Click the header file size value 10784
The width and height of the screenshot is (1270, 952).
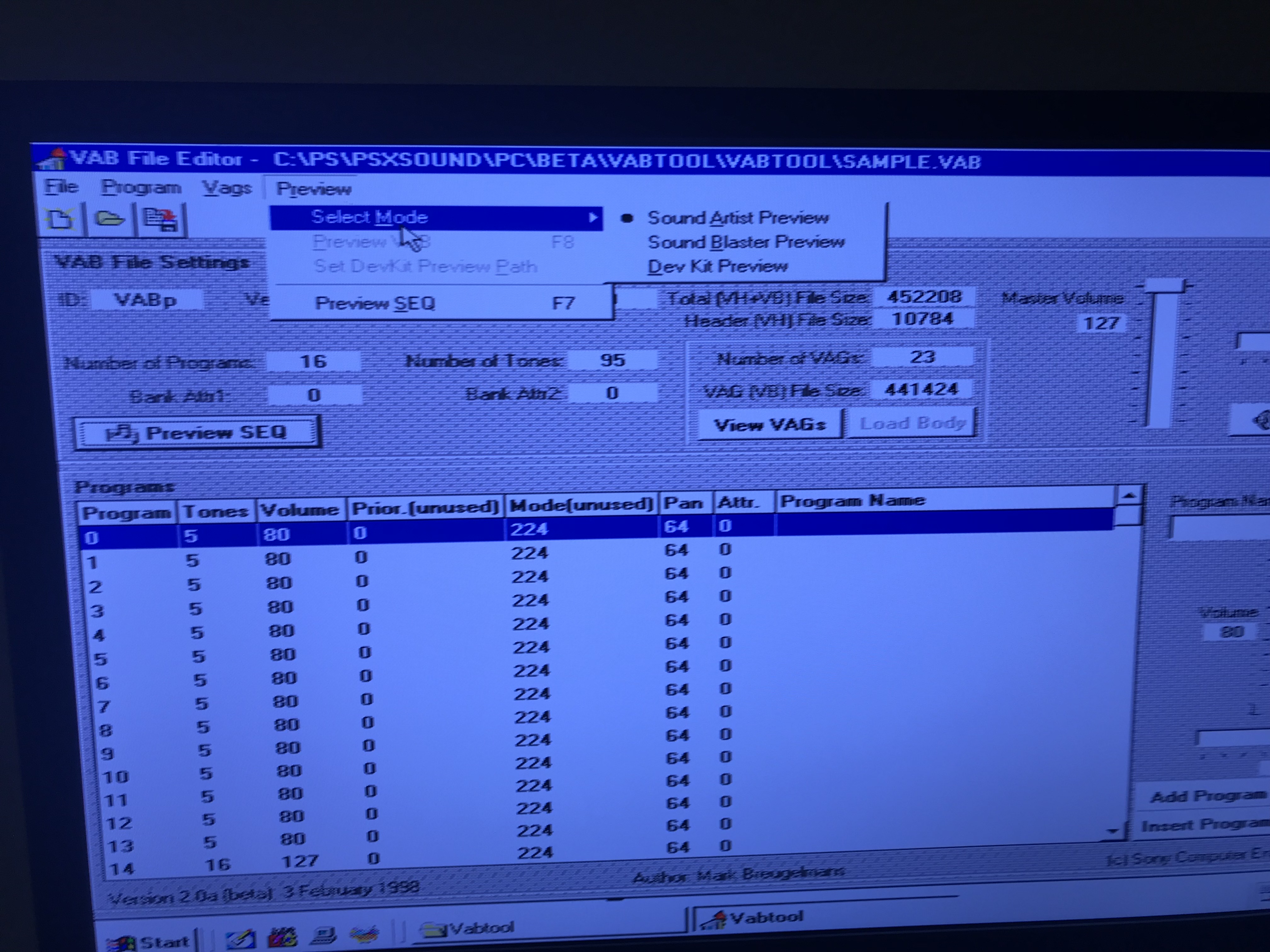pos(923,319)
